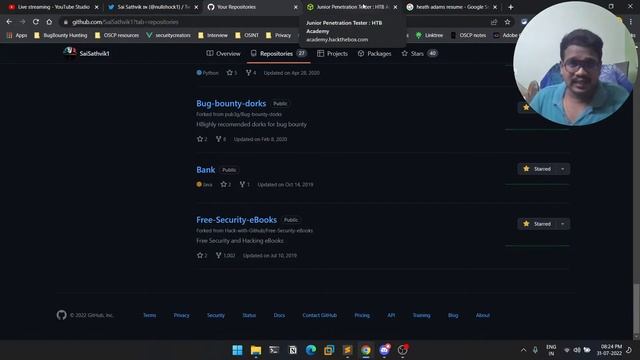This screenshot has height=360, width=640.
Task: Open the Bank repository
Action: 206,170
